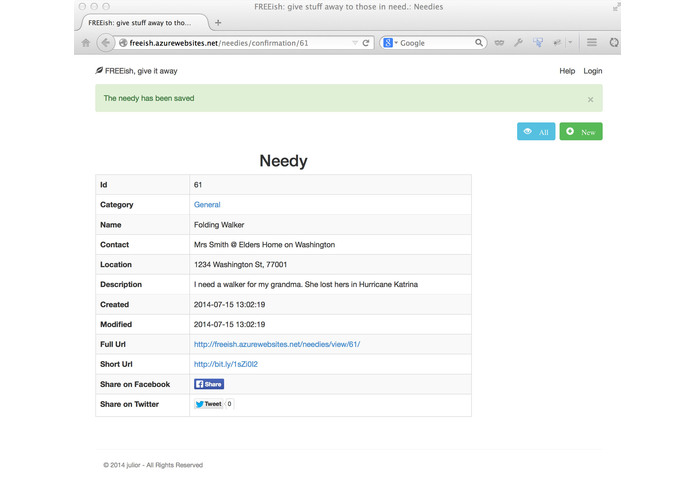Go back with the browser back arrow
This screenshot has height=494, width=695.
pyautogui.click(x=105, y=43)
